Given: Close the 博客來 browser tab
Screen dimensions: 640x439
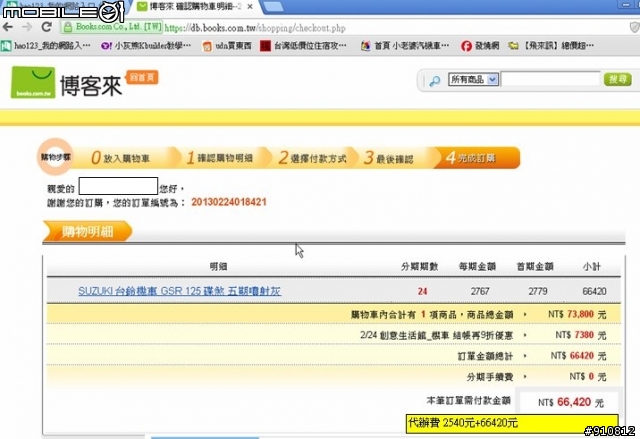Looking at the screenshot, I should click(250, 7).
